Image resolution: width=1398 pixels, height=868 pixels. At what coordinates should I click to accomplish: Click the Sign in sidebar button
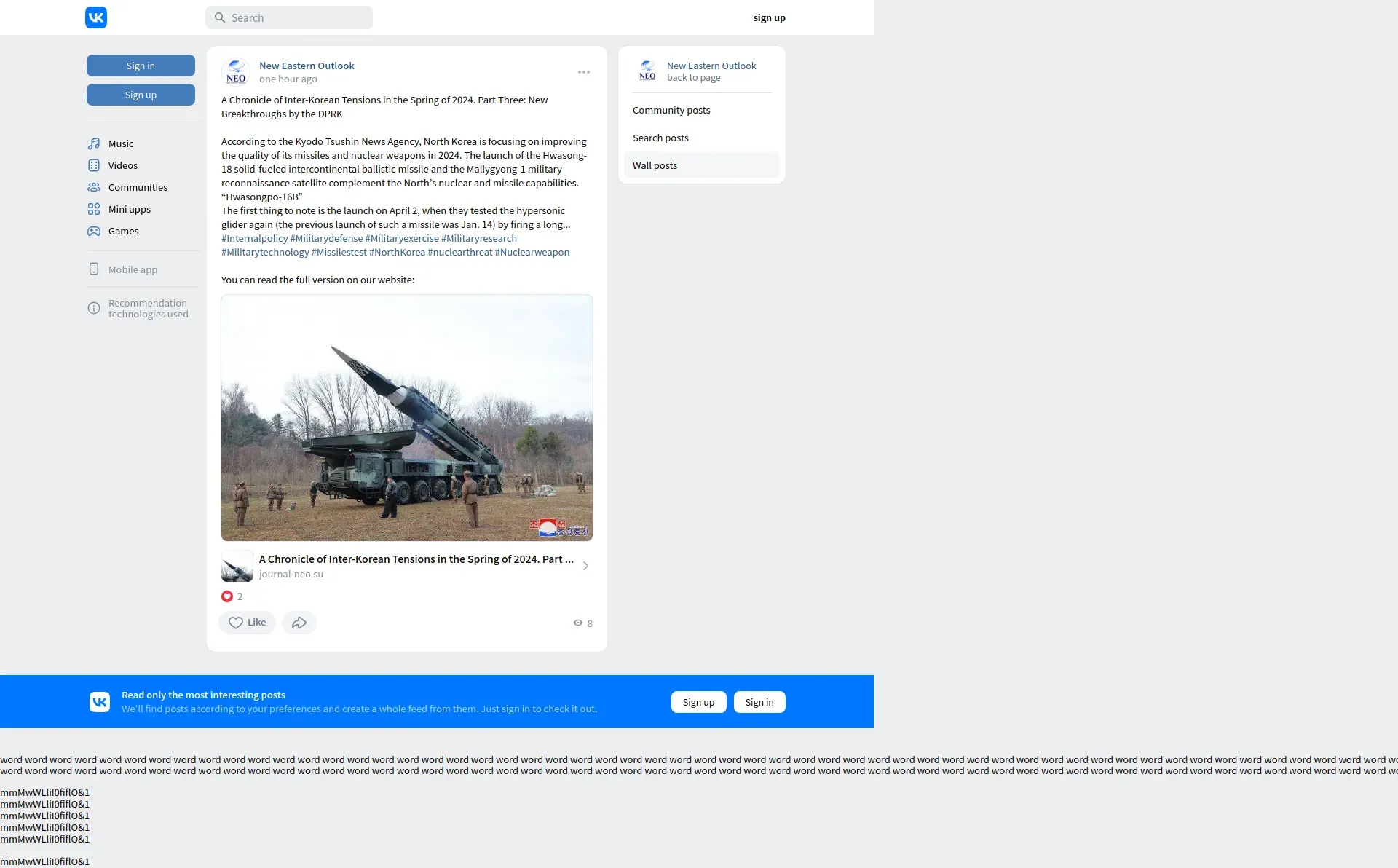pyautogui.click(x=141, y=66)
